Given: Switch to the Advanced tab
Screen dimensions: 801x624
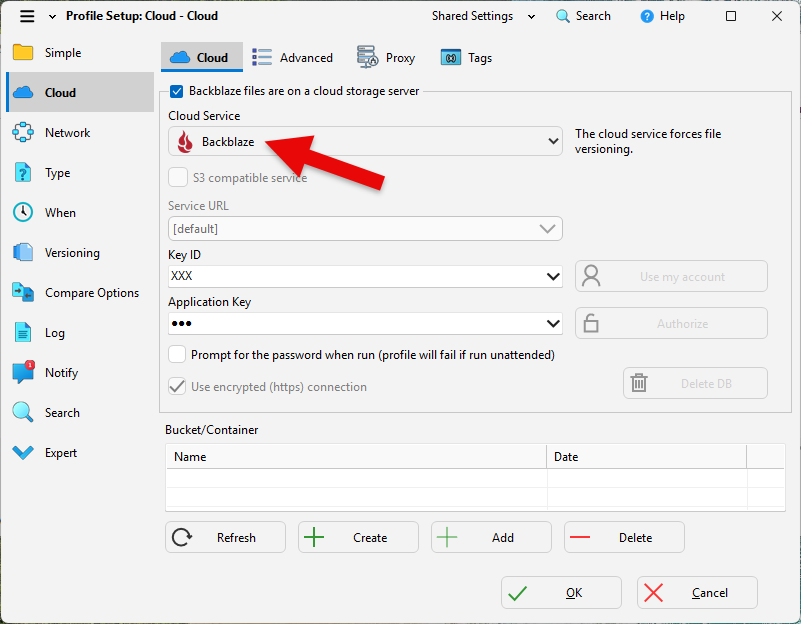Looking at the screenshot, I should click(293, 57).
